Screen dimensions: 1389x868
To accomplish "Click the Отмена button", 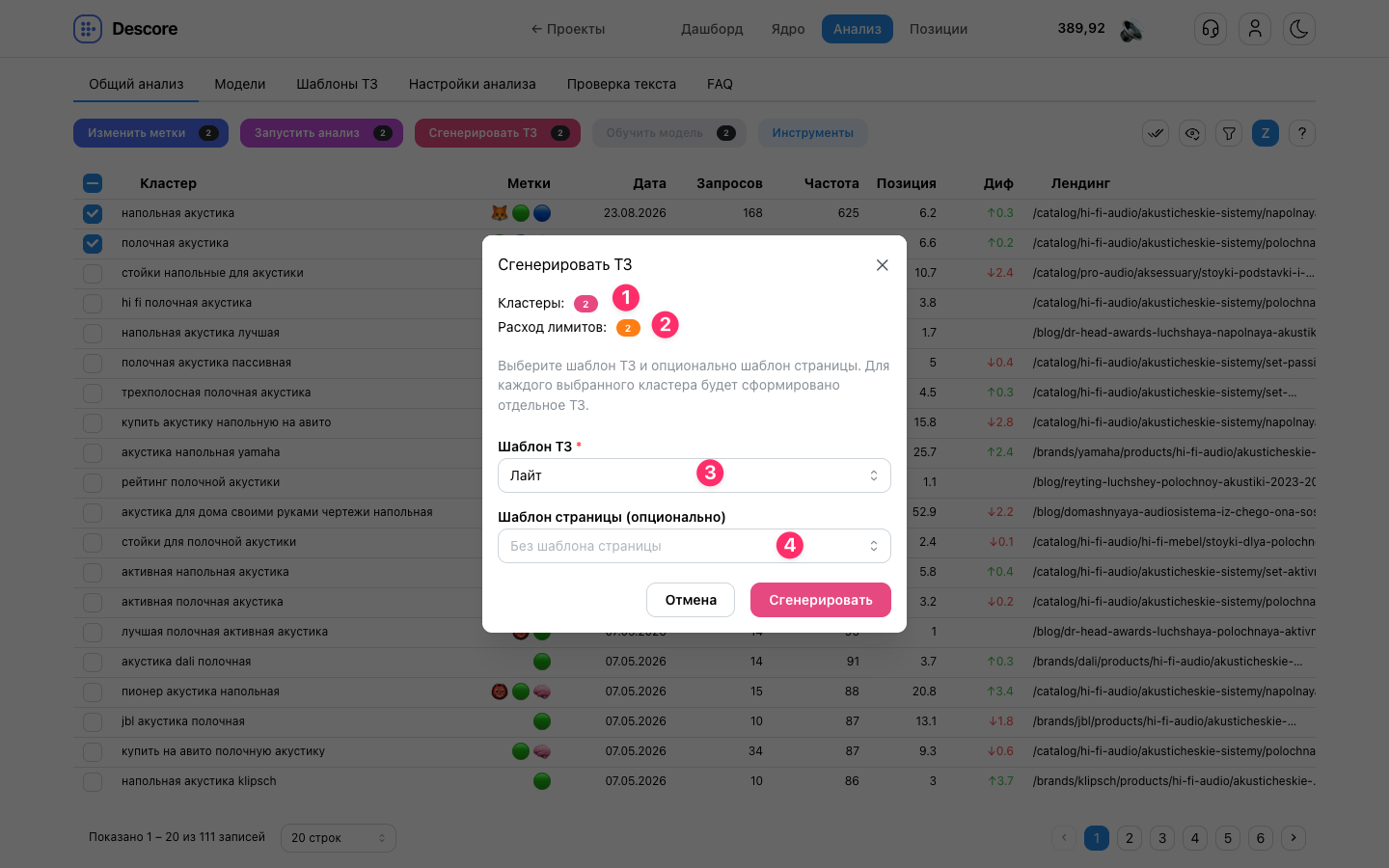I will 691,600.
